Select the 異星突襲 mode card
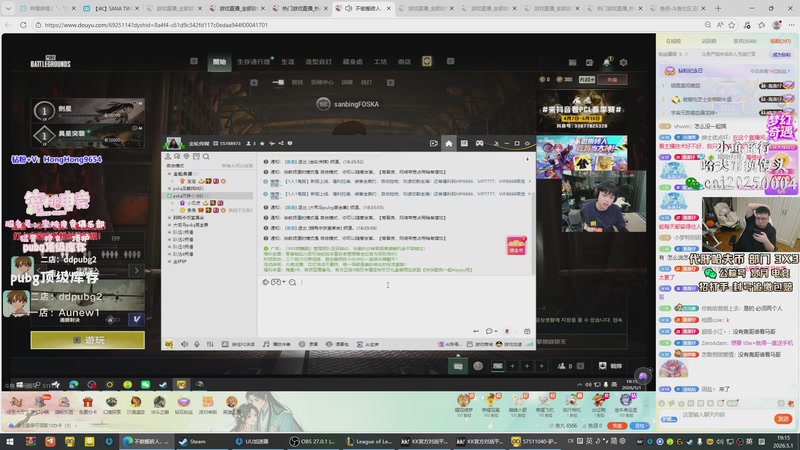The width and height of the screenshot is (800, 450). pyautogui.click(x=88, y=135)
